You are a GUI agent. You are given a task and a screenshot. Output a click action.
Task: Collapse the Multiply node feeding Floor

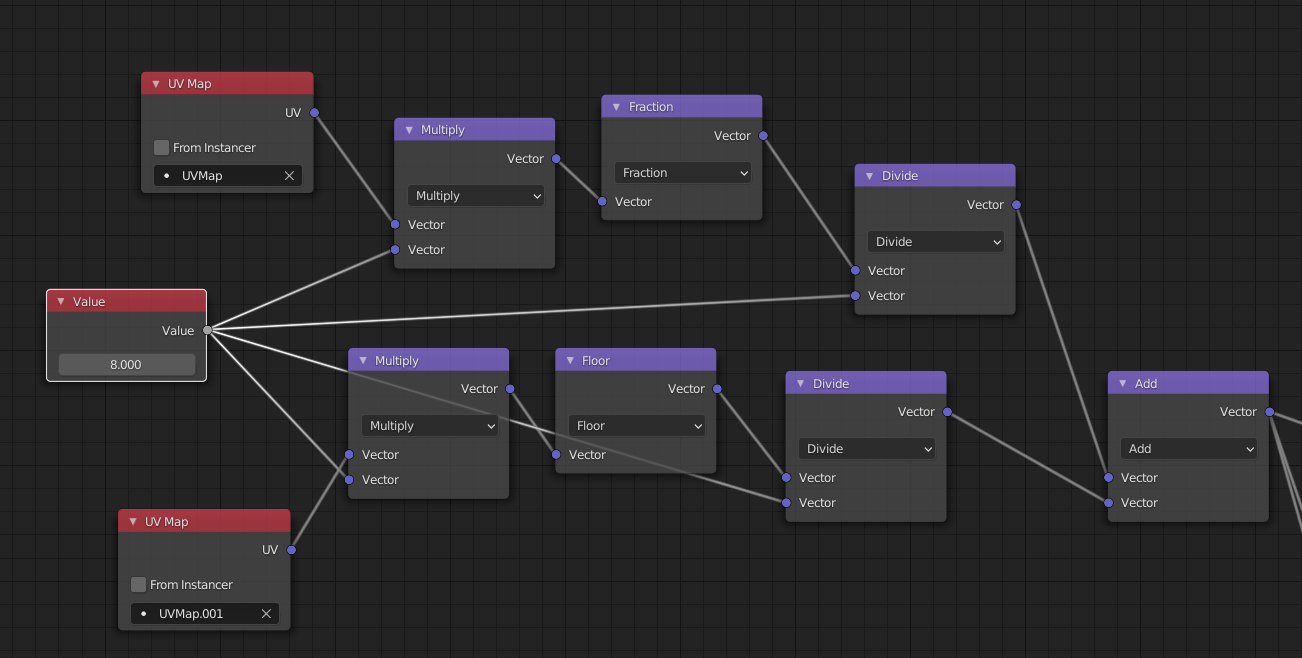(363, 360)
